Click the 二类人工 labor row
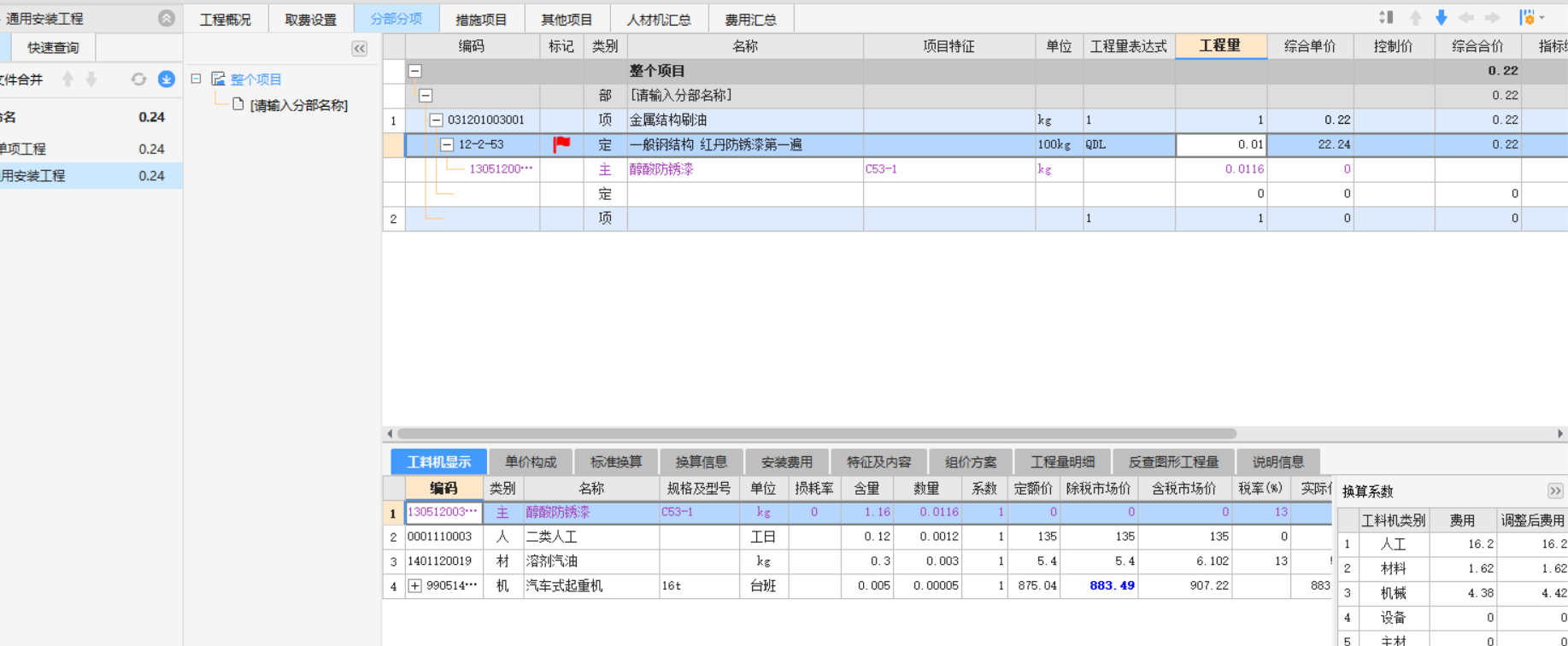This screenshot has height=646, width=1568. tap(857, 537)
